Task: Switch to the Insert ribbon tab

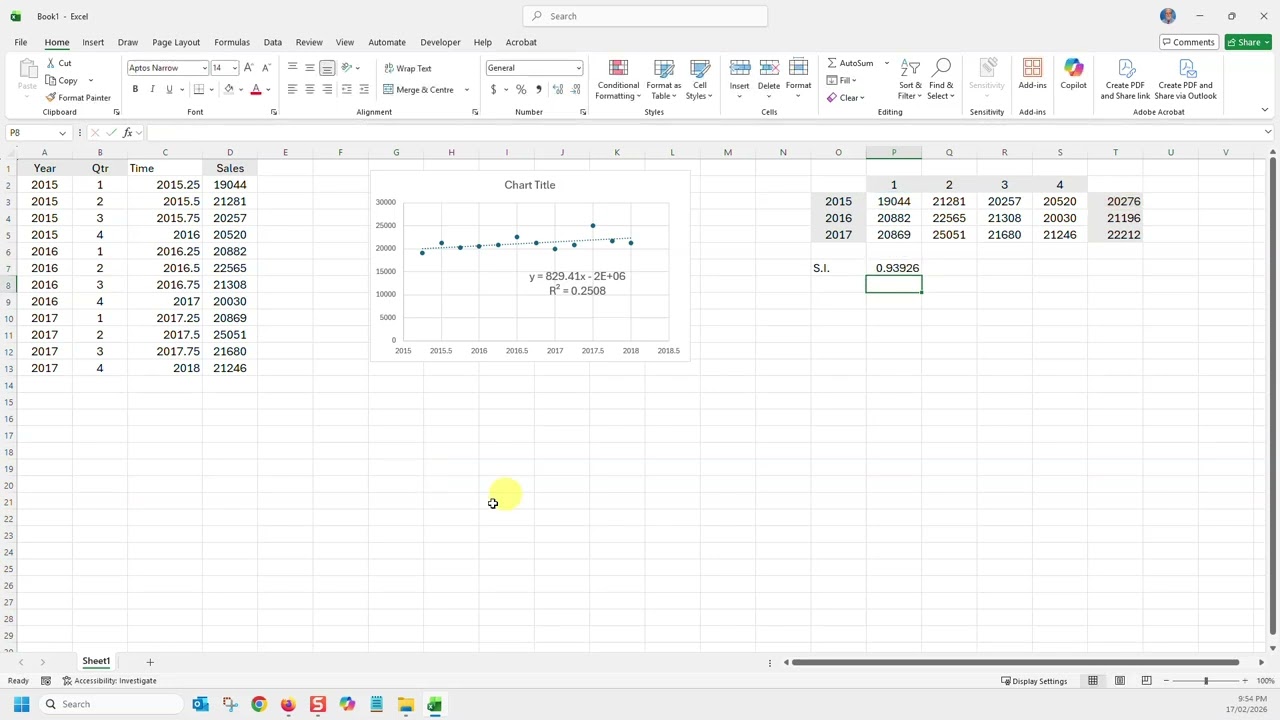Action: (93, 42)
